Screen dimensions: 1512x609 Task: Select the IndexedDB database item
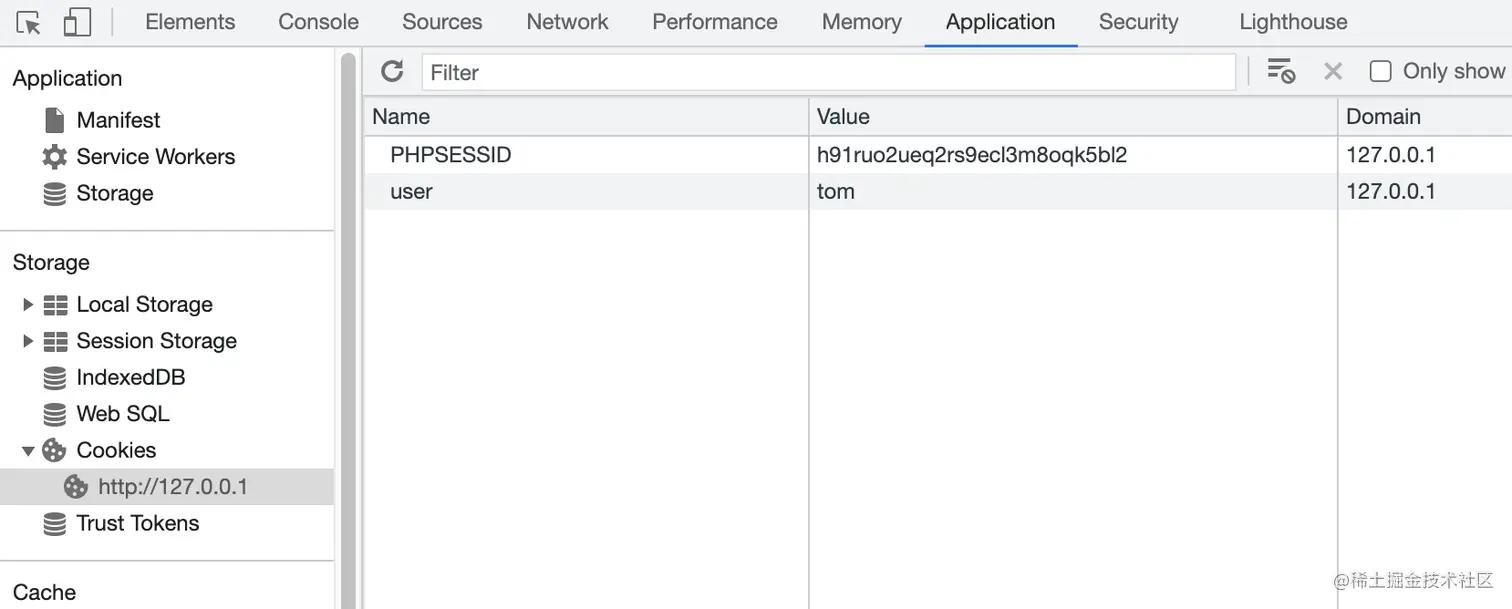(130, 378)
